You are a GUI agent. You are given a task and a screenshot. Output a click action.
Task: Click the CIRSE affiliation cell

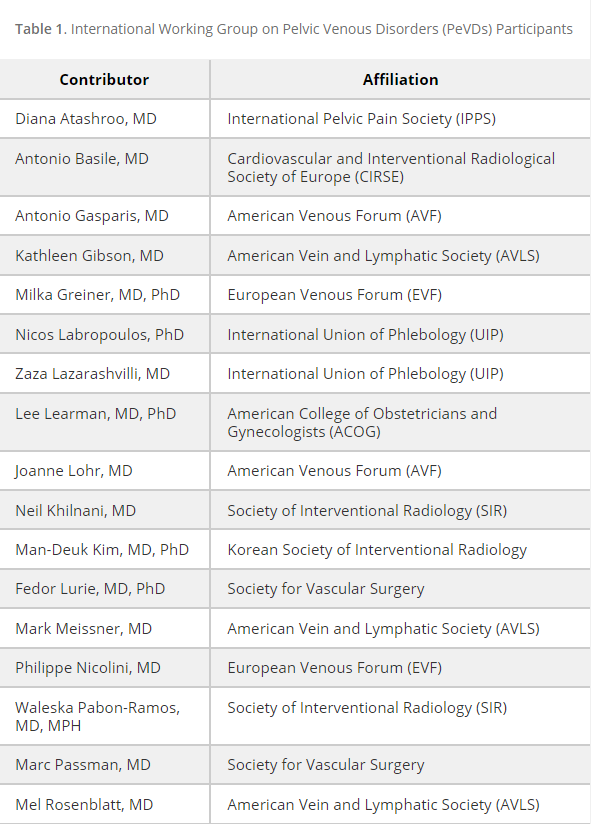[x=400, y=168]
